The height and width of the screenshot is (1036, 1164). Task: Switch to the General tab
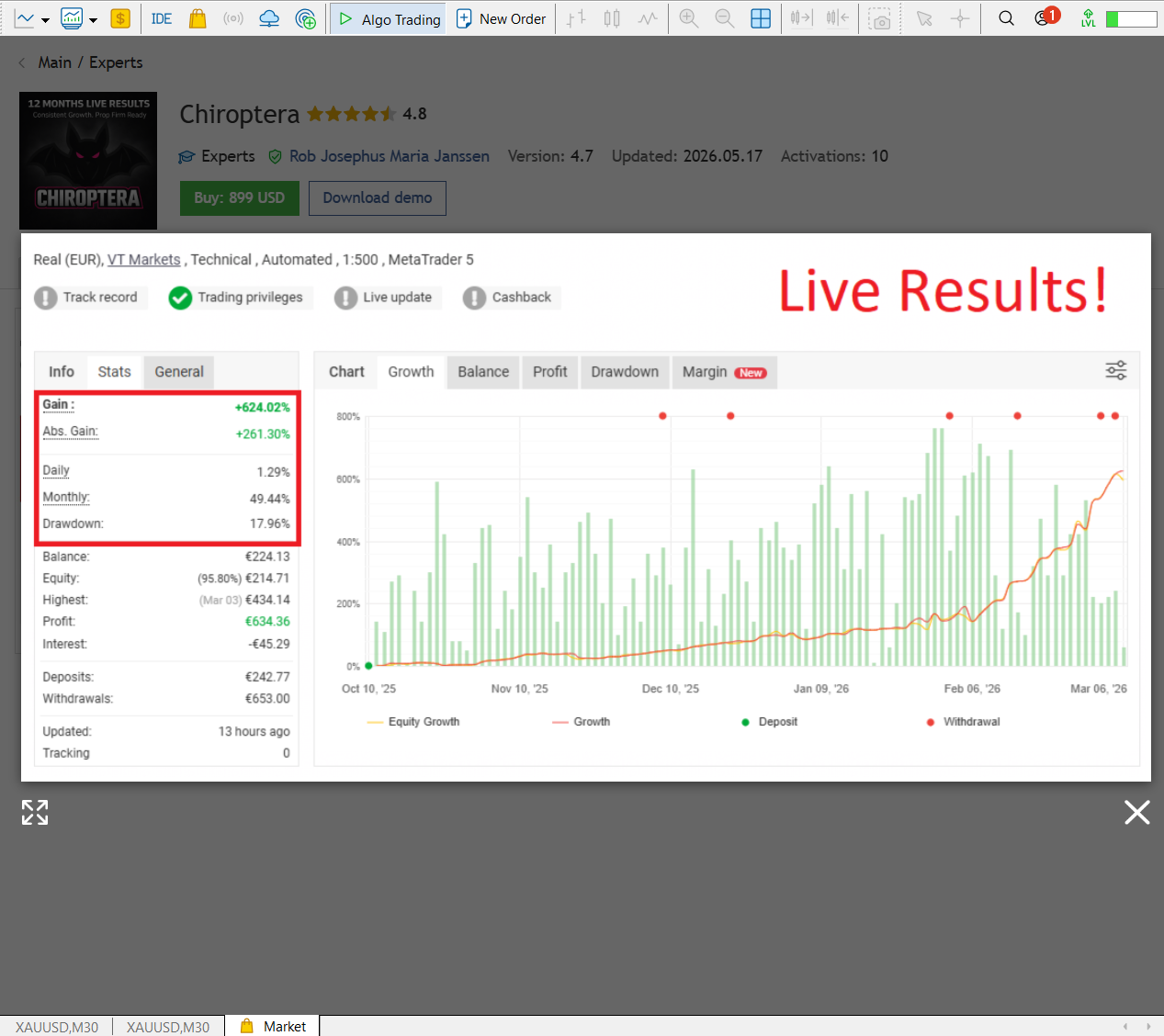coord(179,372)
